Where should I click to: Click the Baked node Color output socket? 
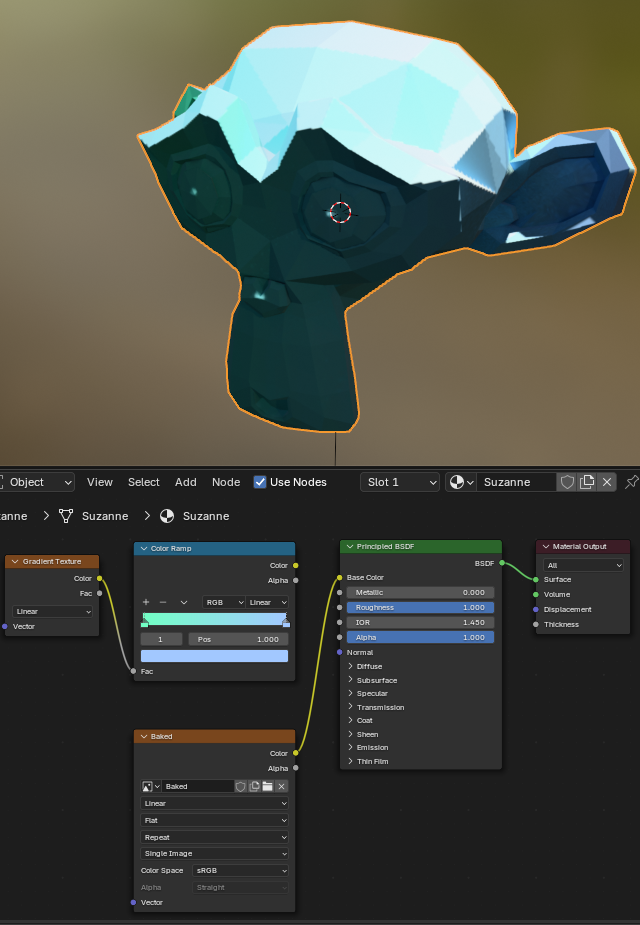296,753
